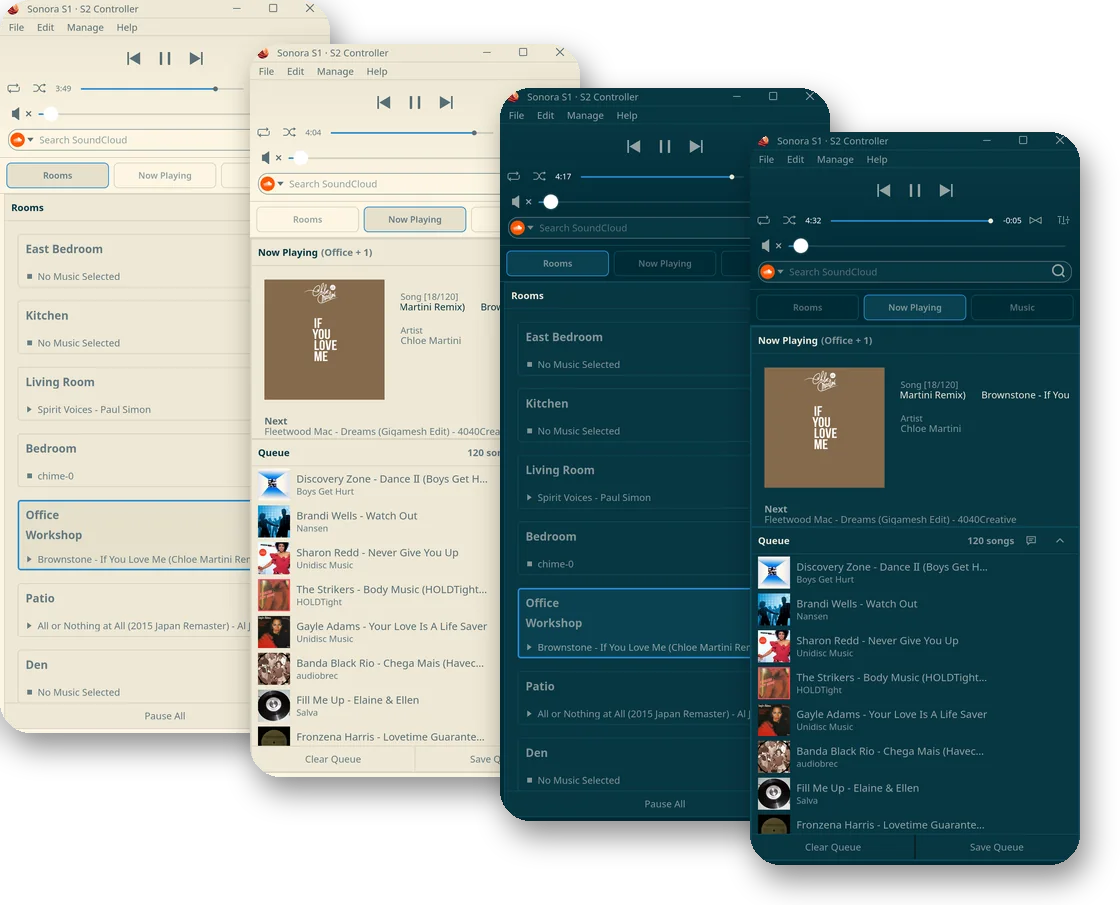Viewport: 1120px width, 905px height.
Task: Skip to next track in front dark window
Action: tap(946, 191)
